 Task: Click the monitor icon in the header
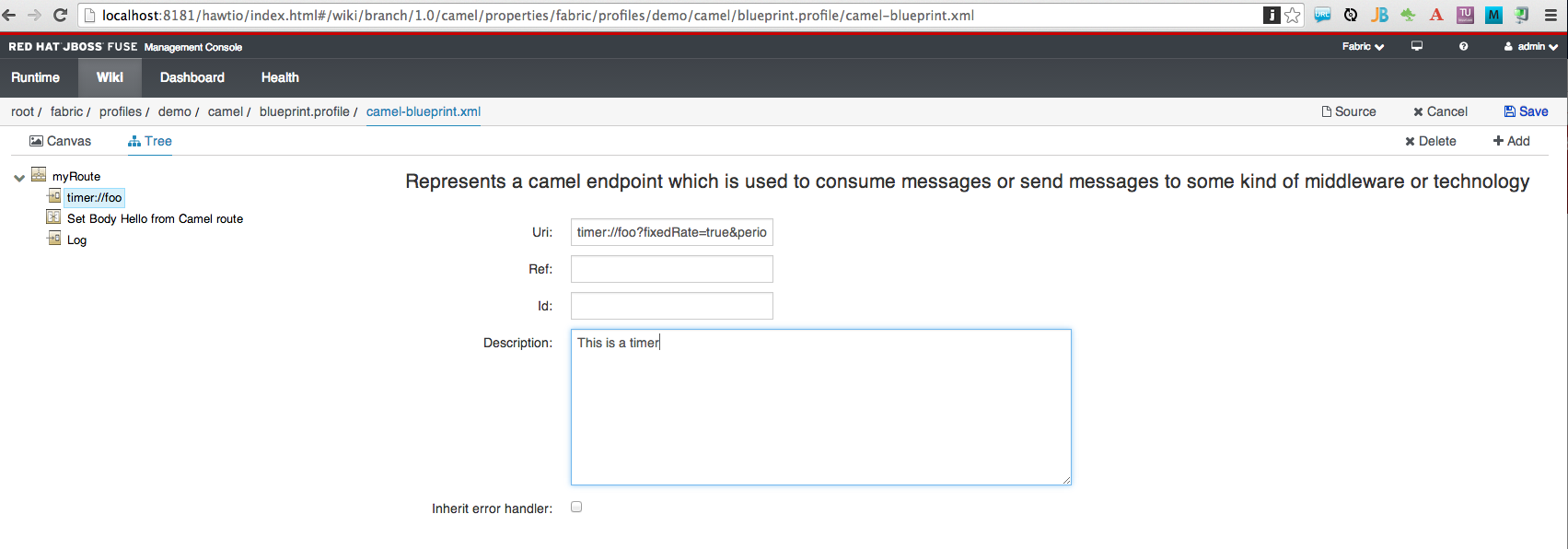(x=1417, y=46)
